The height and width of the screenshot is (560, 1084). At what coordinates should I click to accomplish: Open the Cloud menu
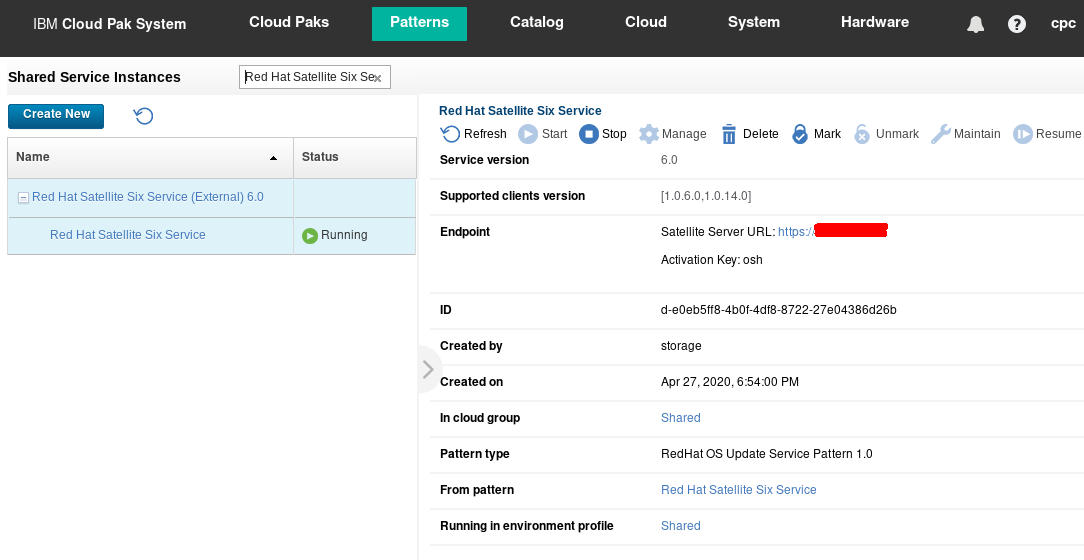coord(646,22)
